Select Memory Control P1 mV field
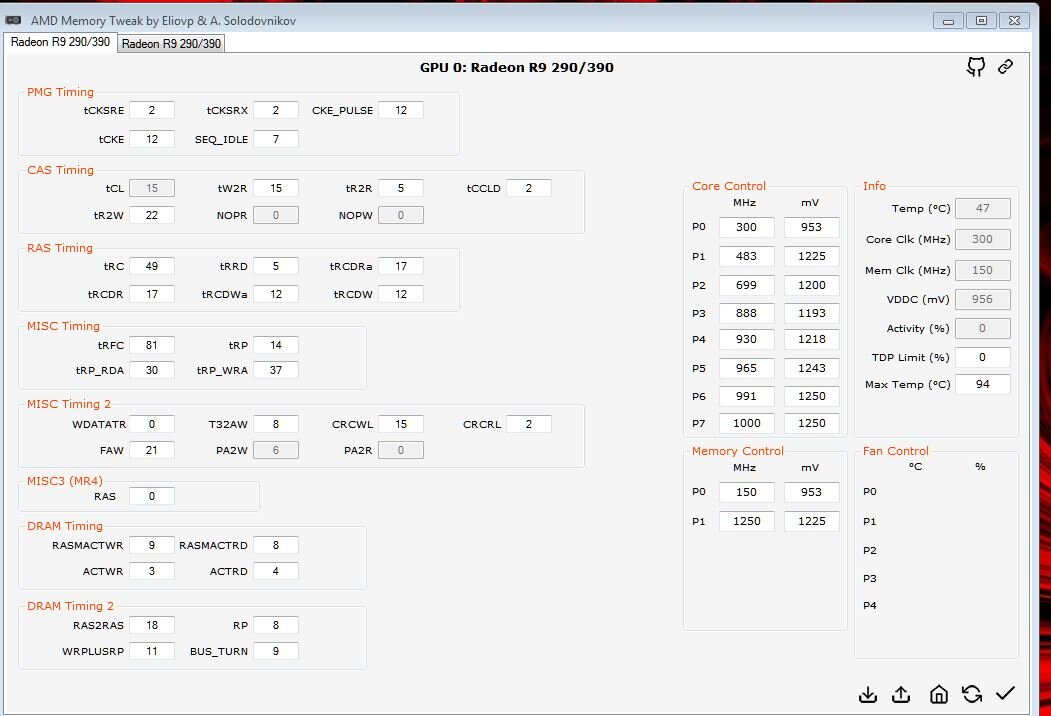The width and height of the screenshot is (1051, 716). [812, 521]
